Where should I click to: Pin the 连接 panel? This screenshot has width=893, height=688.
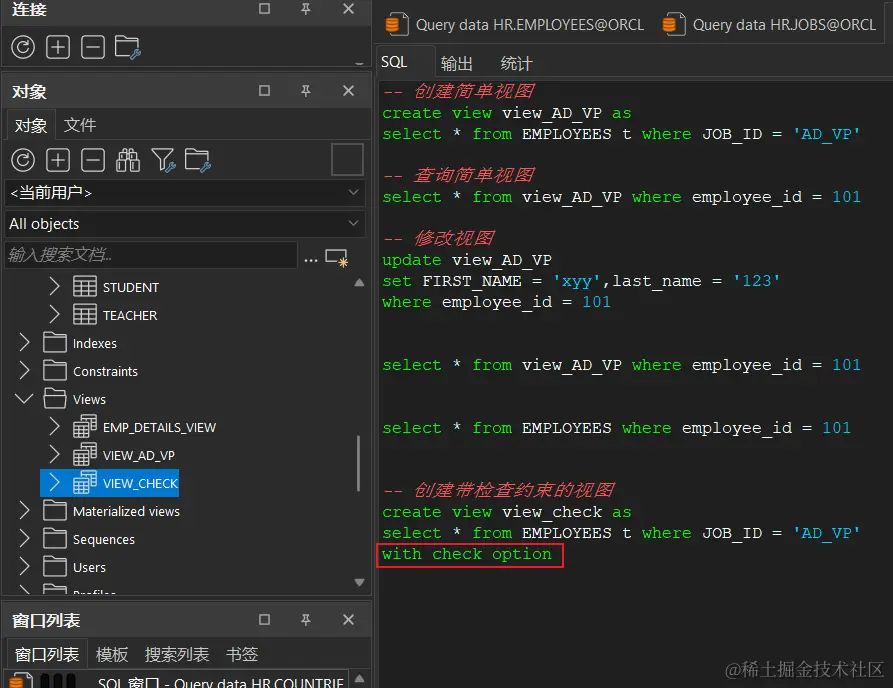(x=306, y=9)
